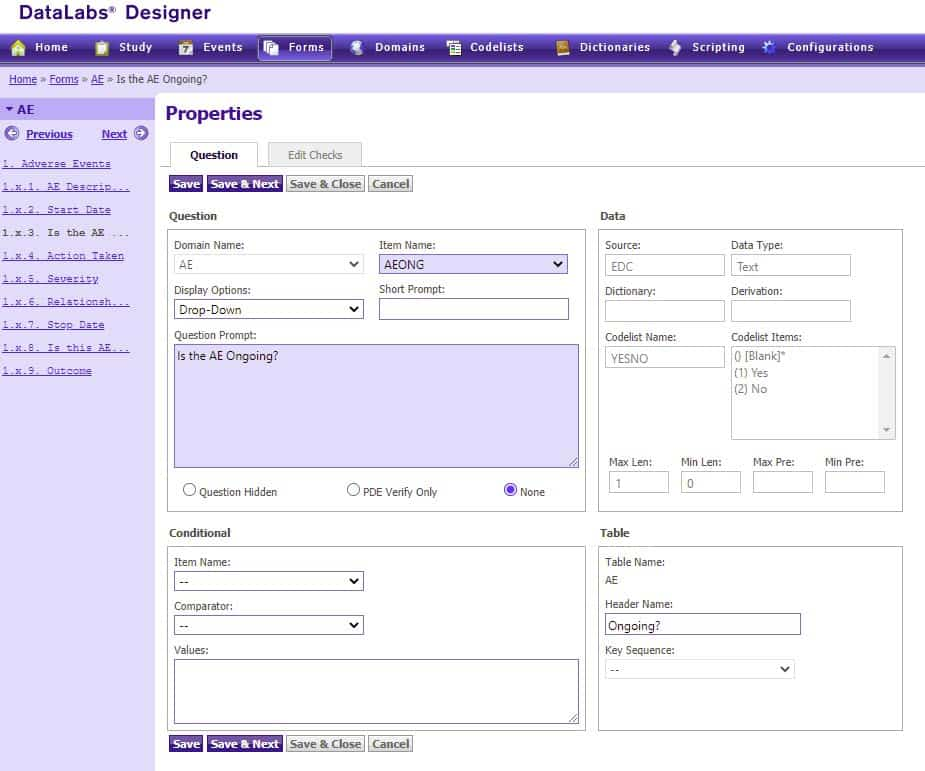Viewport: 925px width, 771px height.
Task: Go to the Previous question link
Action: [49, 134]
